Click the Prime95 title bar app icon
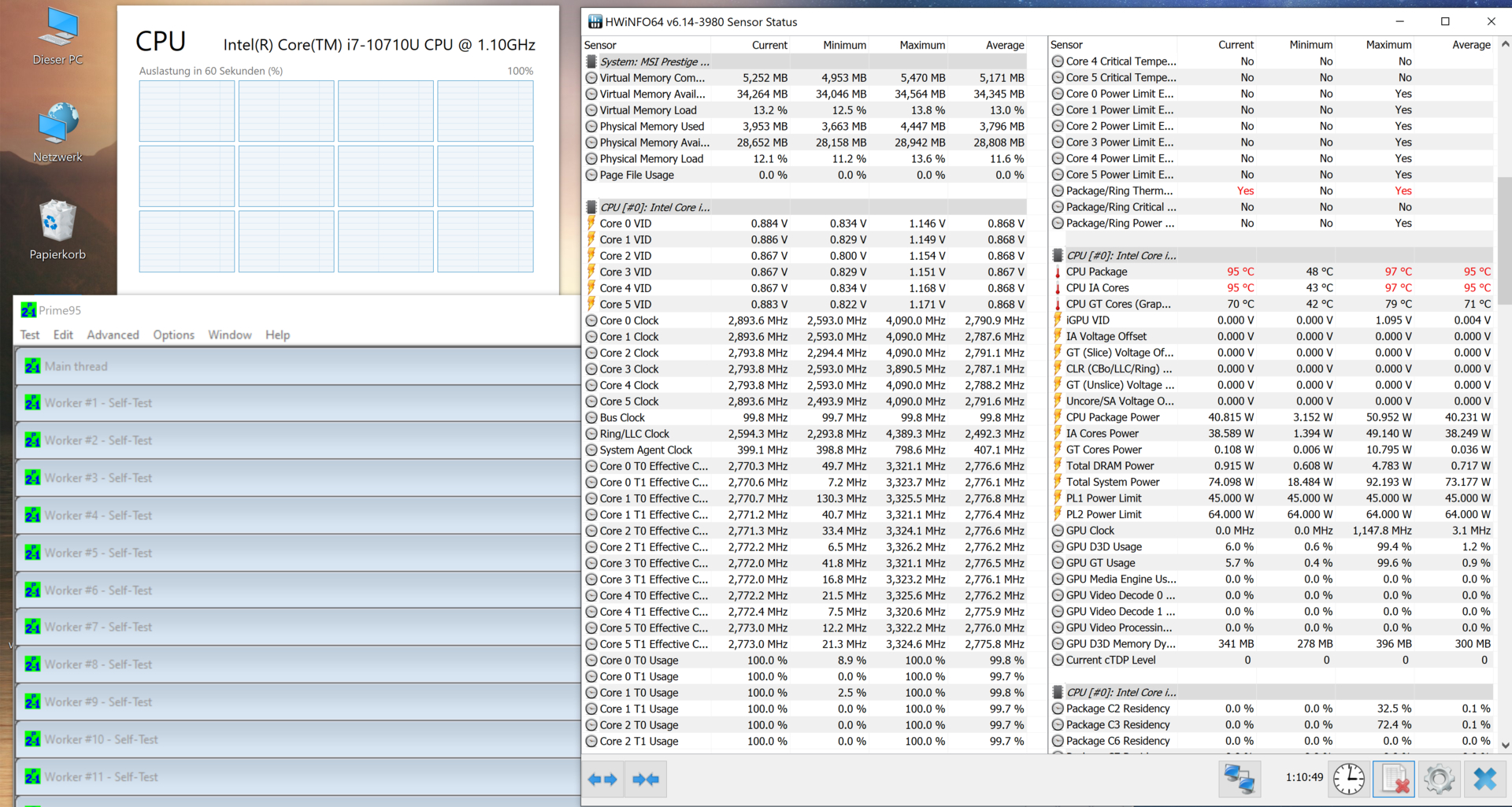 (x=28, y=310)
